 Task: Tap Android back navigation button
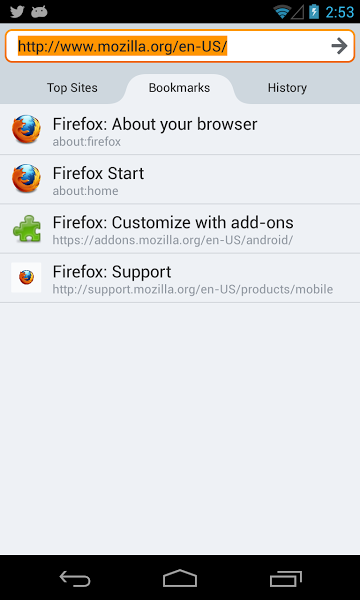(75, 579)
